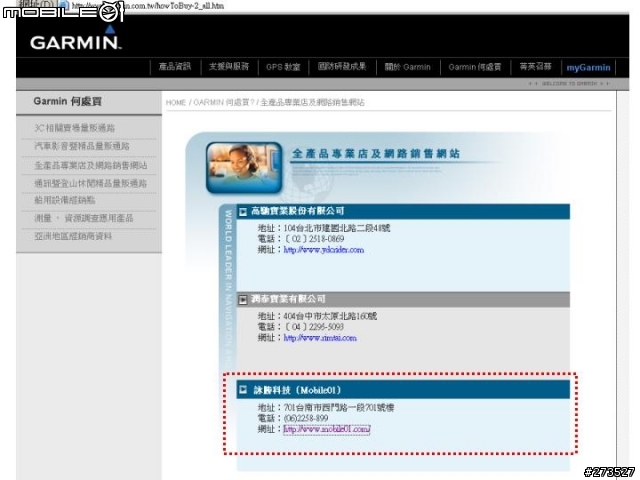Open the myGarmin menu item
The width and height of the screenshot is (640, 480).
588,68
